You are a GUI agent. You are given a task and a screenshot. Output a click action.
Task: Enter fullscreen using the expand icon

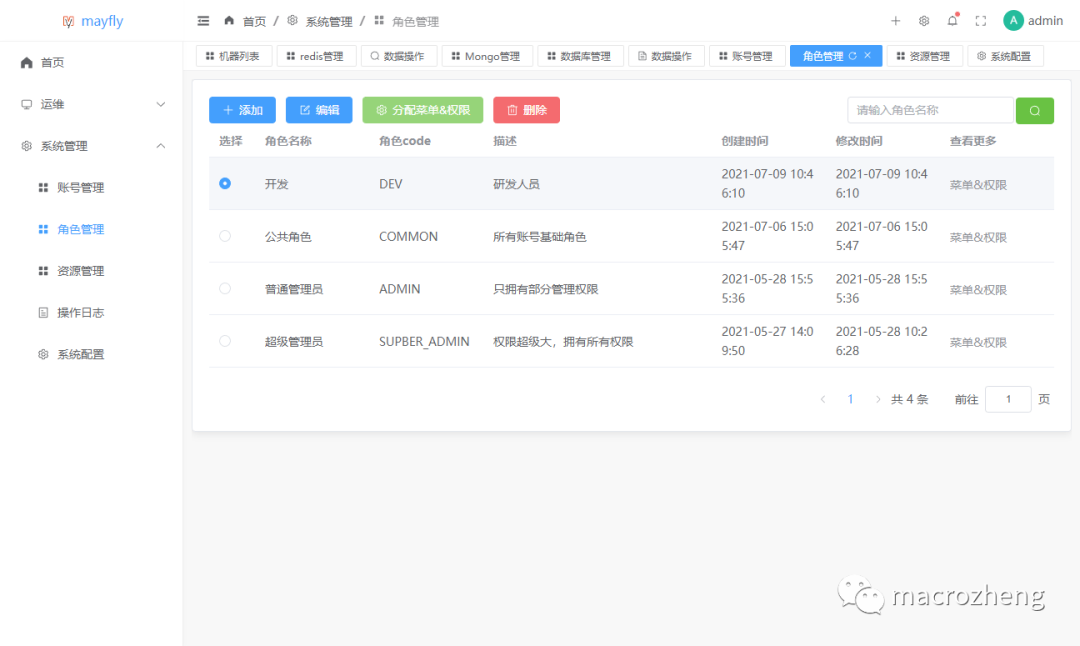pyautogui.click(x=980, y=20)
